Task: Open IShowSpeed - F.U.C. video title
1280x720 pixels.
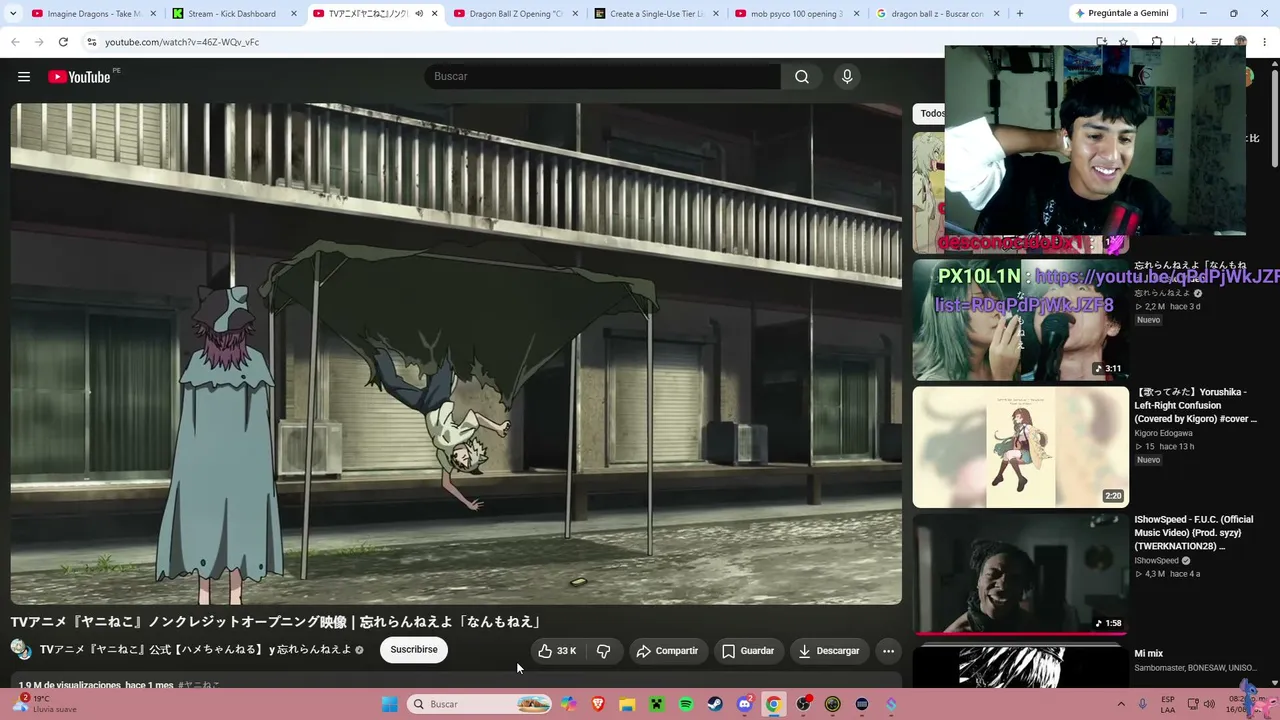Action: tap(1193, 533)
